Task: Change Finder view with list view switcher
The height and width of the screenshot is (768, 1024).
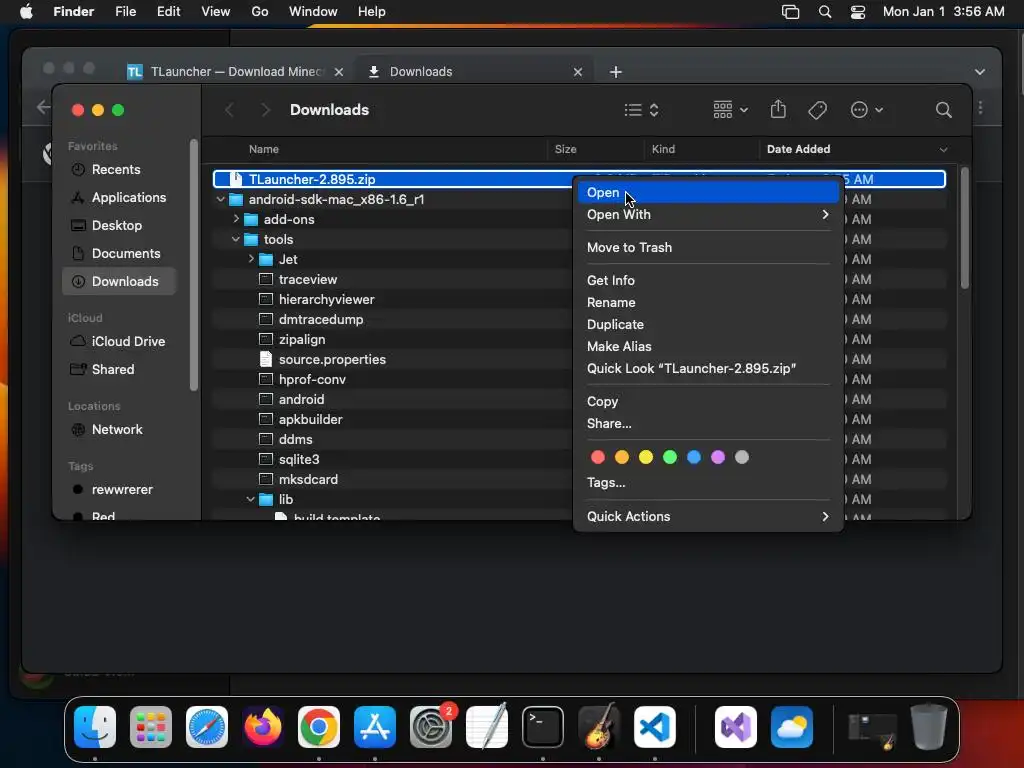Action: [641, 110]
